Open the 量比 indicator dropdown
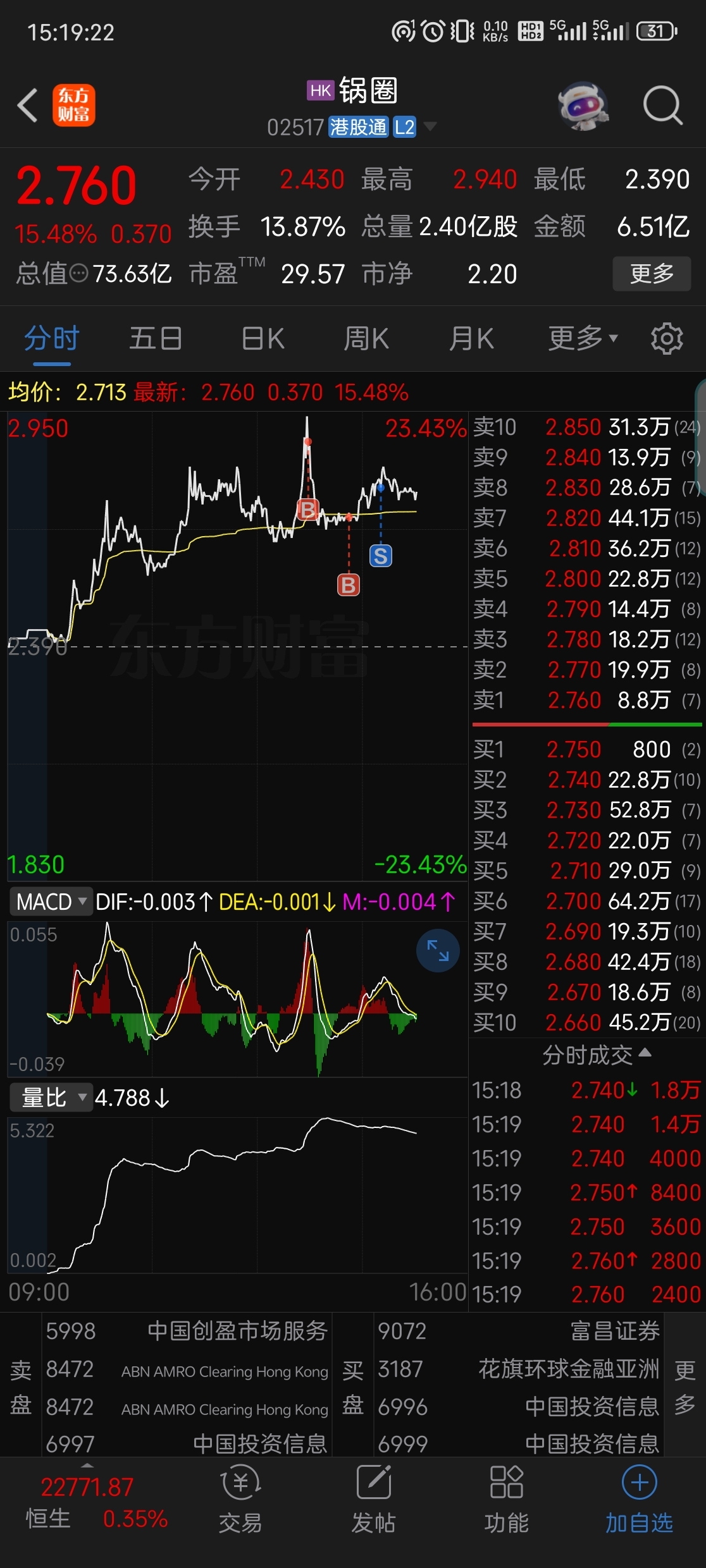Image resolution: width=706 pixels, height=1568 pixels. [51, 1098]
